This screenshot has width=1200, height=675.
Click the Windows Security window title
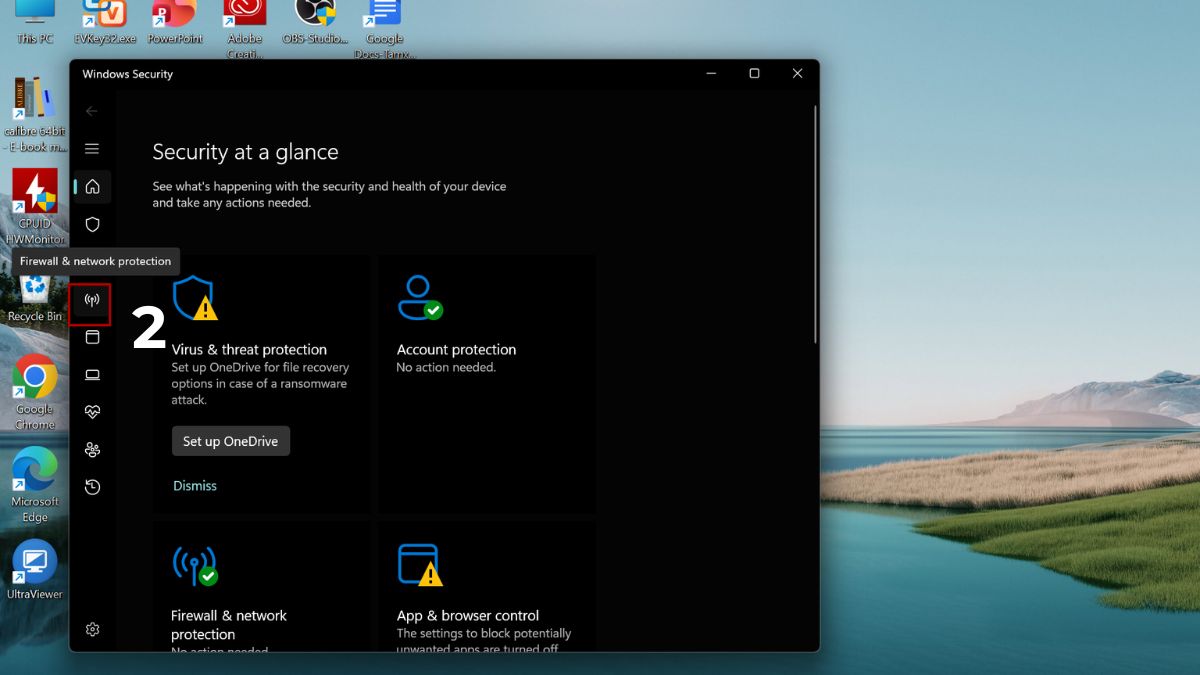[127, 74]
